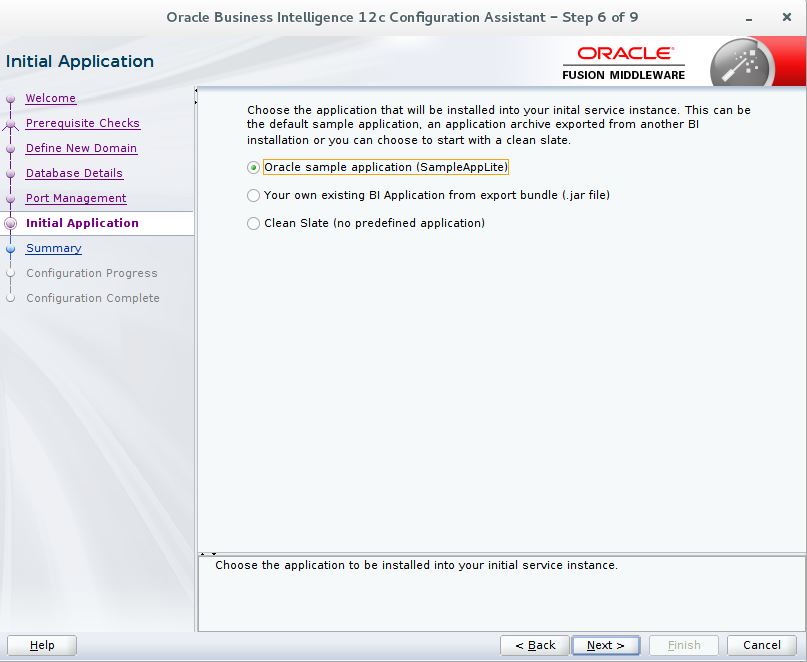
Task: Open Help for this wizard step
Action: [41, 645]
